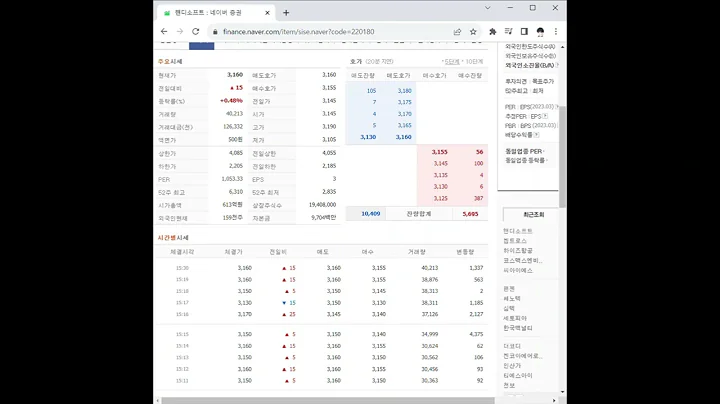Click the 15:11 row time cell
The height and width of the screenshot is (404, 720).
182,381
